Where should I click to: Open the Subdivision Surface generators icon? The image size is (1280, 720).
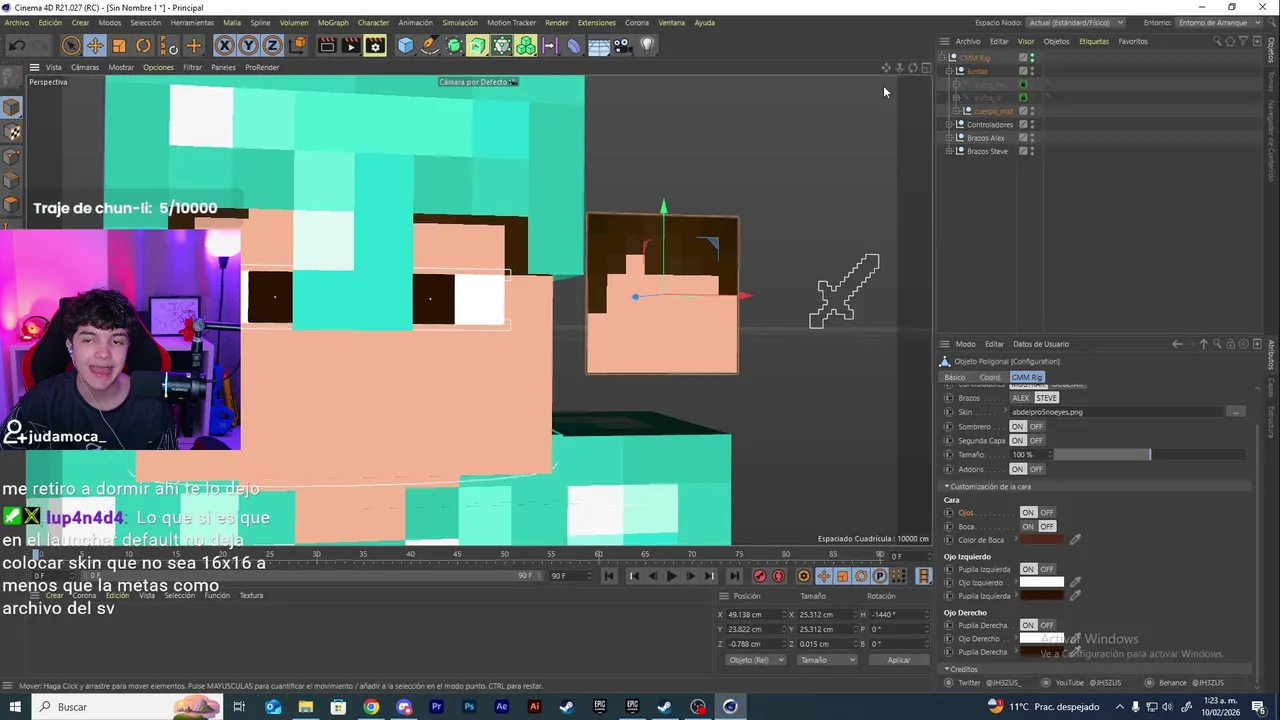(454, 45)
